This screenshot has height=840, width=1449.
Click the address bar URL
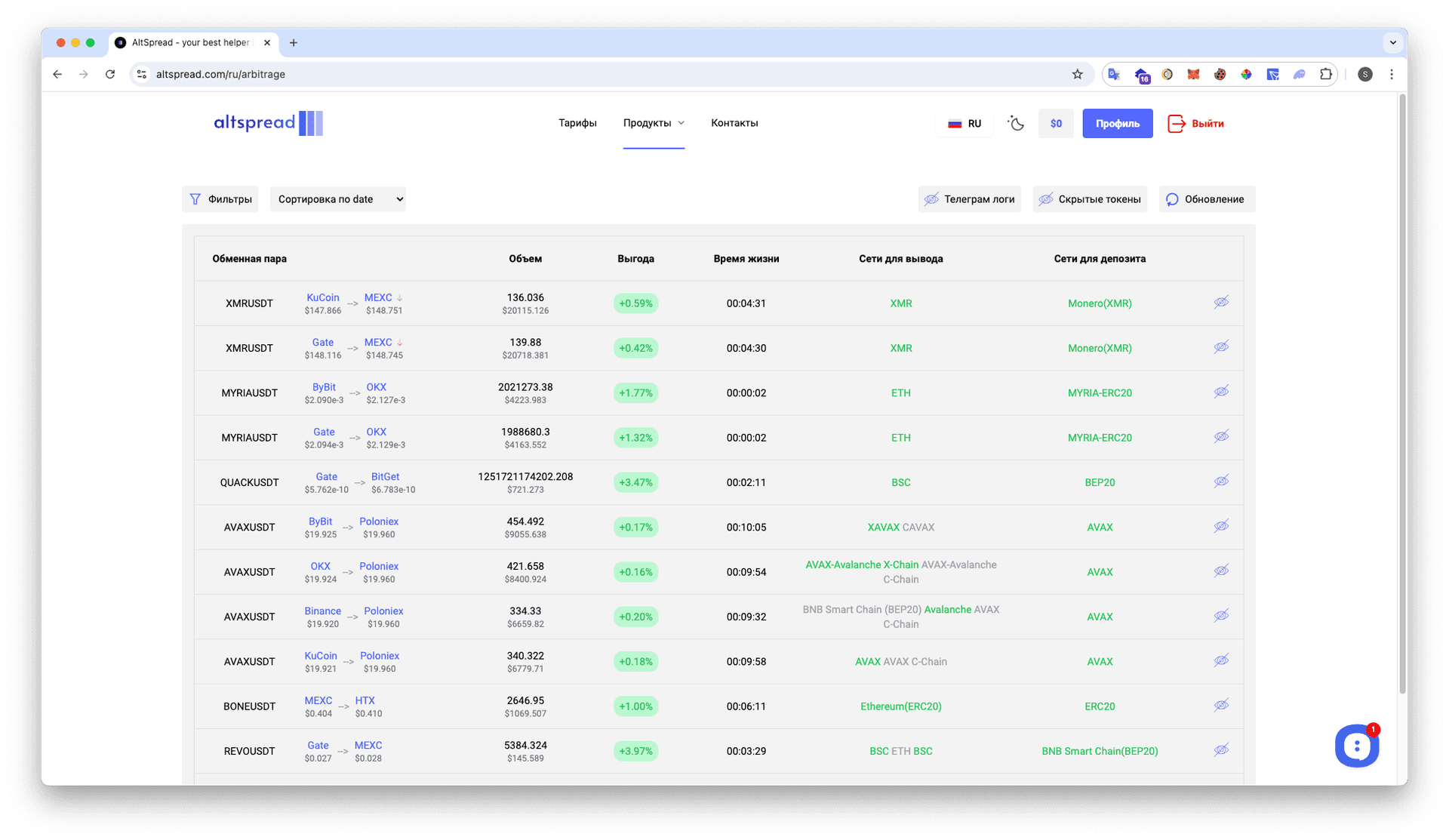coord(220,74)
